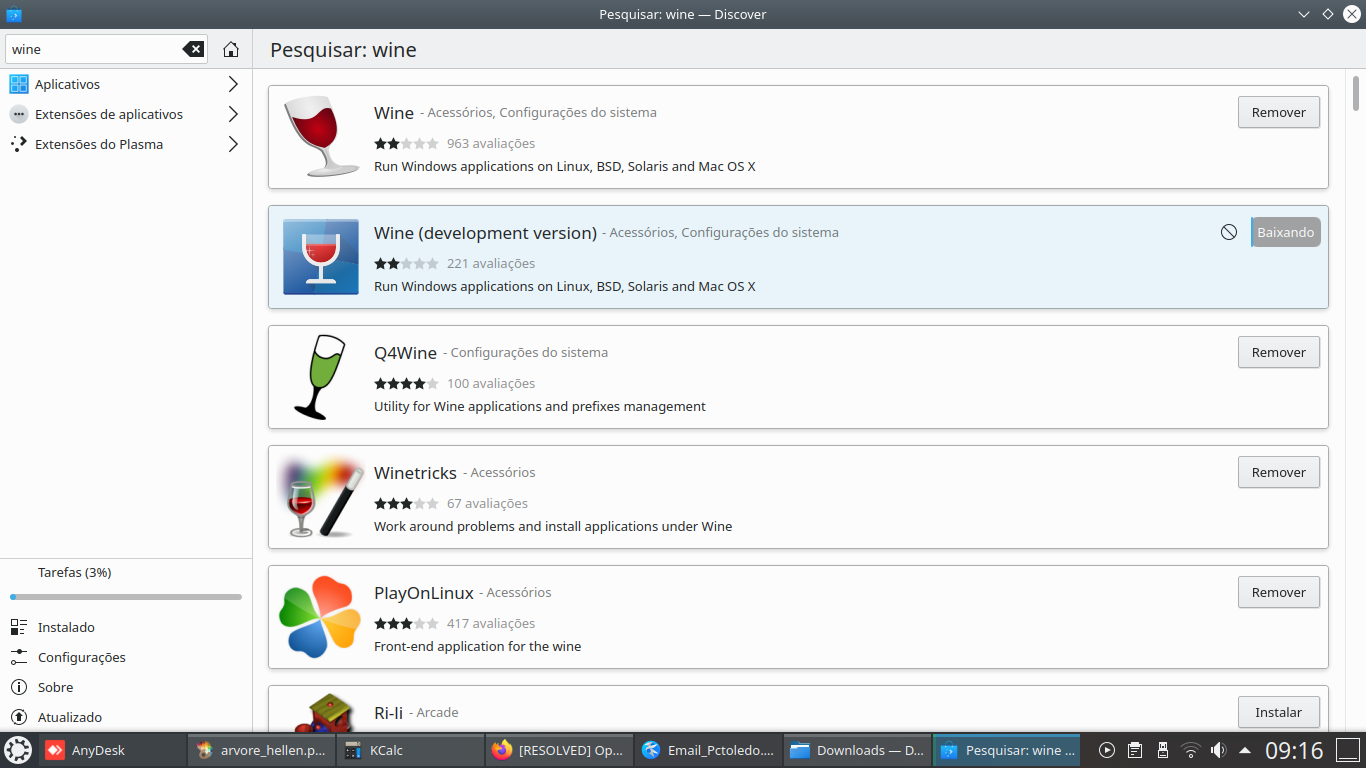Switch to the Downloads Dolphin window
Viewport: 1366px width, 768px height.
pyautogui.click(x=857, y=750)
